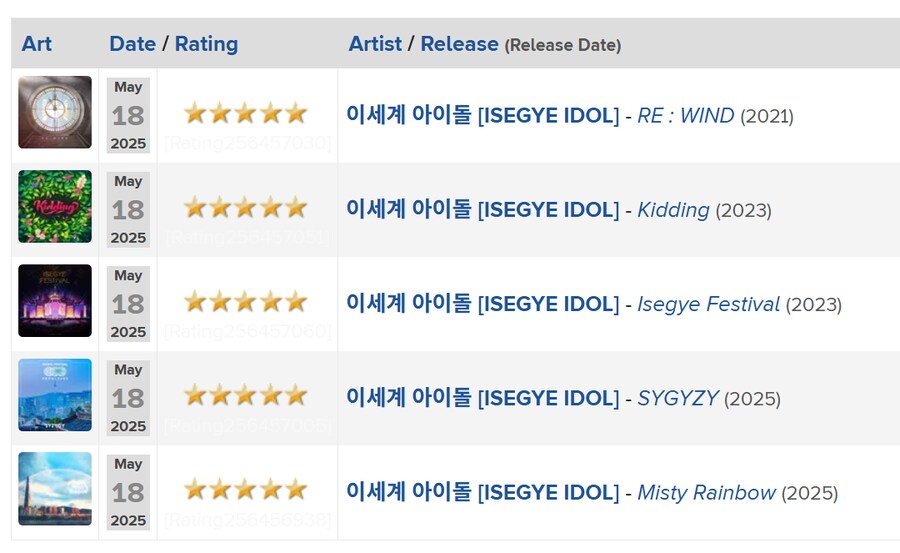The image size is (900, 553).
Task: Open the SYGYZY release page link
Action: (678, 398)
